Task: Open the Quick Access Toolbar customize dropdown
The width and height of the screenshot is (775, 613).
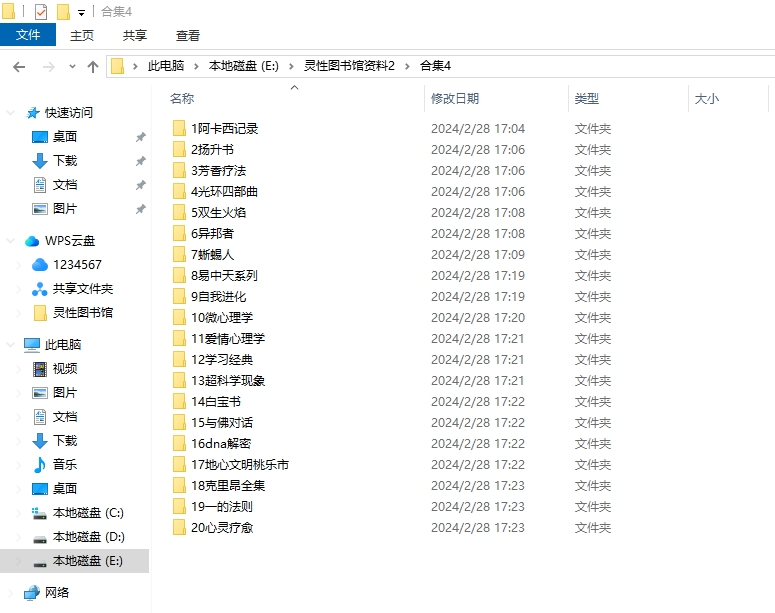Action: [82, 13]
